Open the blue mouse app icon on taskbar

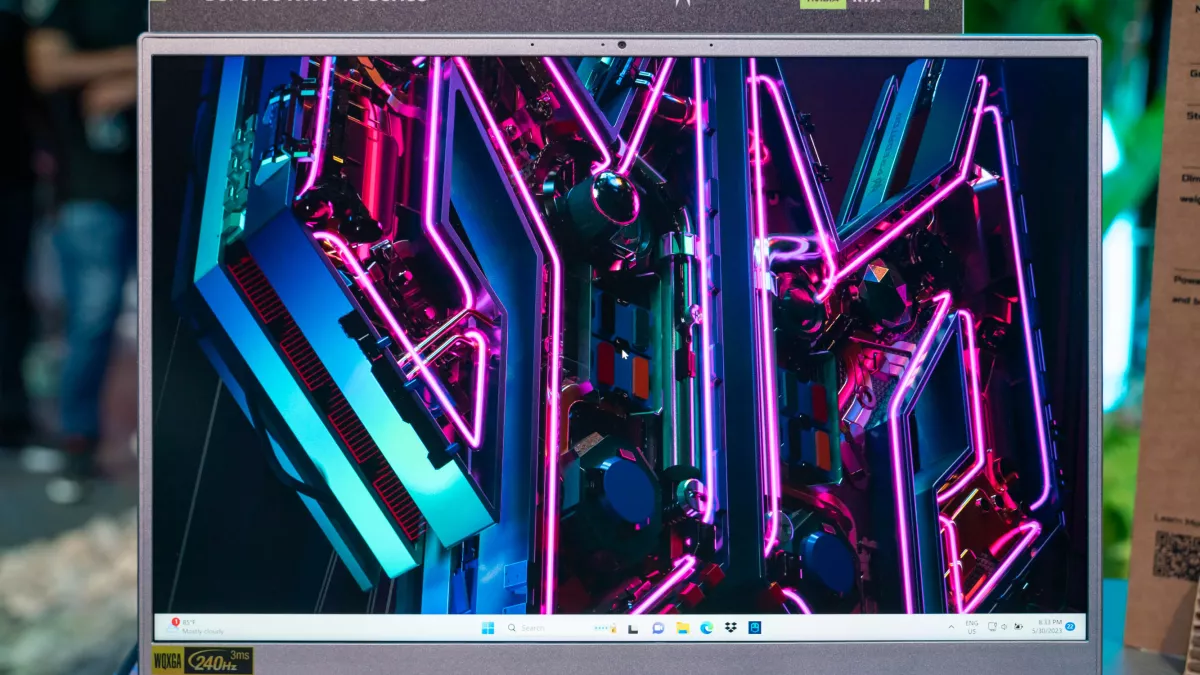coord(755,628)
